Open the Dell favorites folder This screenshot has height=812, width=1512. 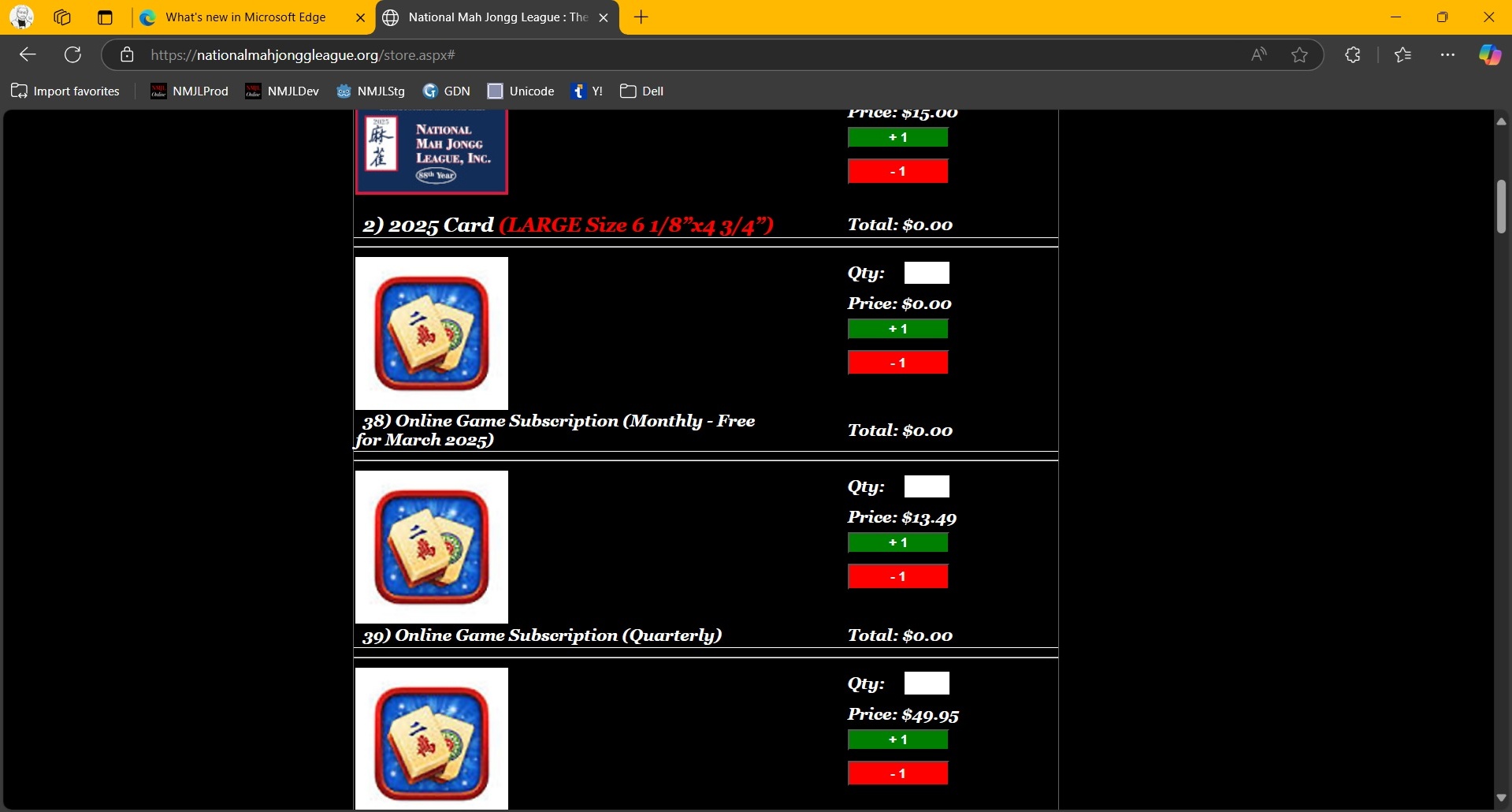click(641, 91)
